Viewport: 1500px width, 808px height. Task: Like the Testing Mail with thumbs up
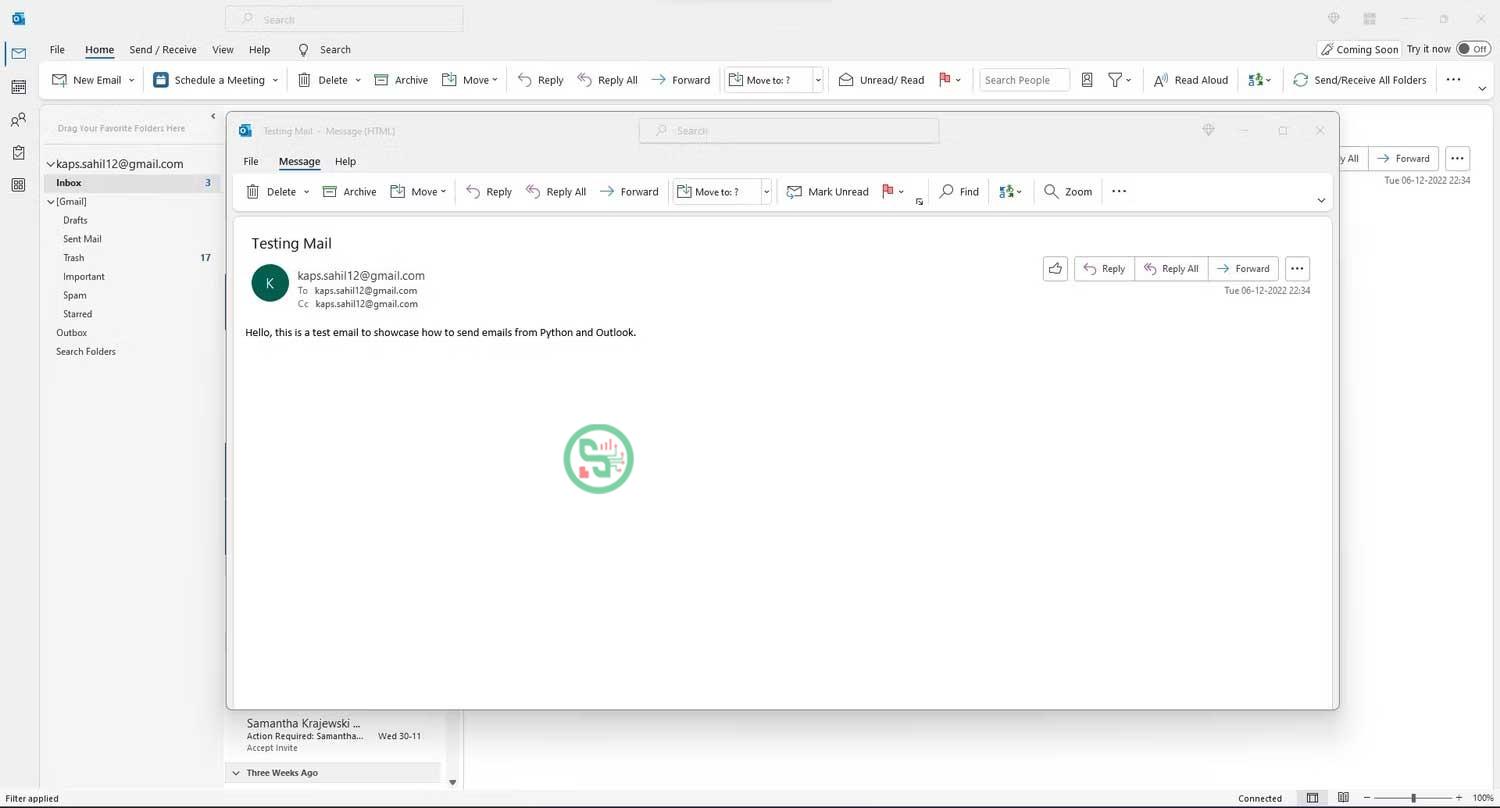click(x=1055, y=268)
